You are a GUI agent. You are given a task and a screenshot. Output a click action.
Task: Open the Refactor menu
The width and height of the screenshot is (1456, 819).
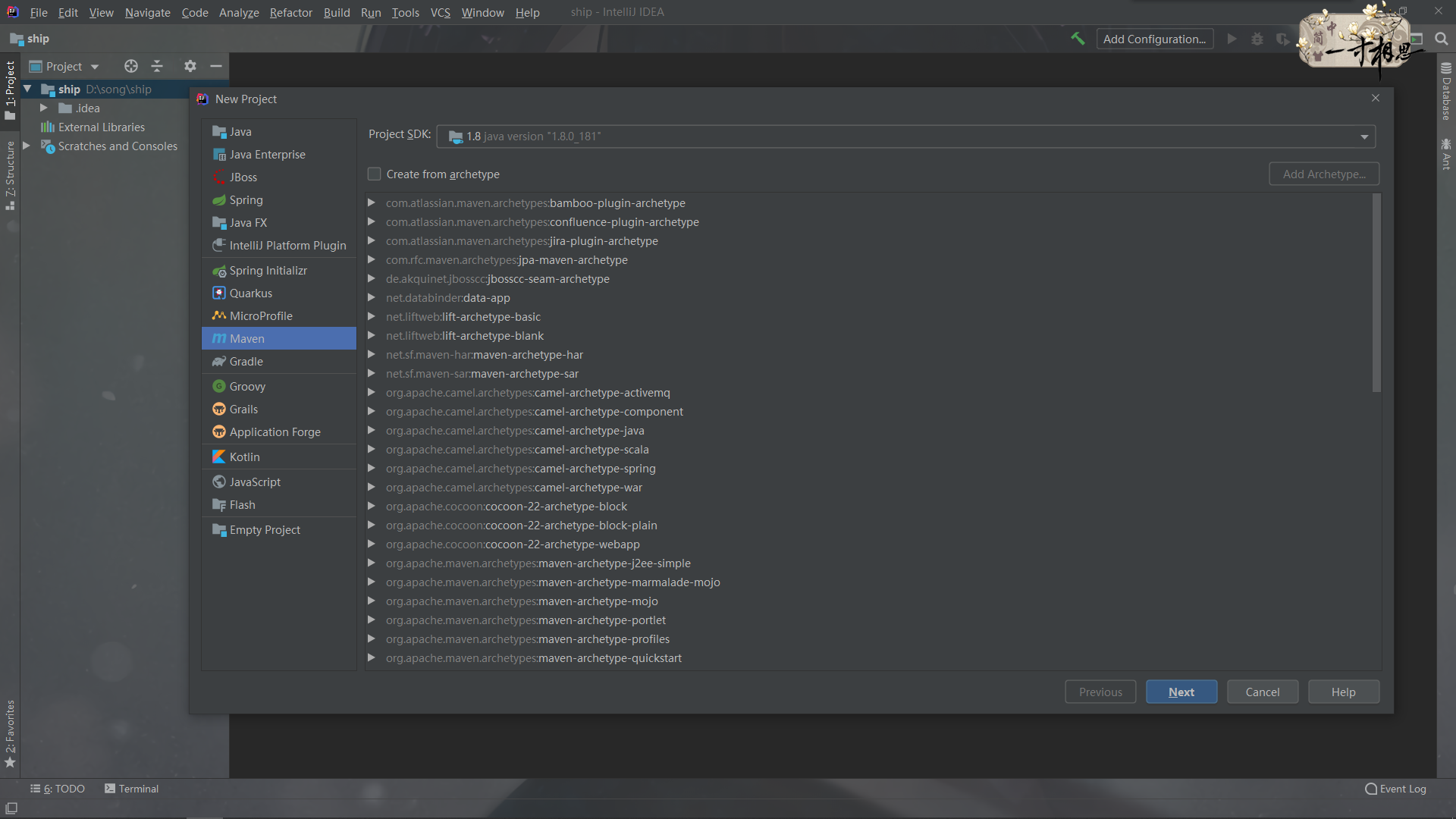(290, 12)
